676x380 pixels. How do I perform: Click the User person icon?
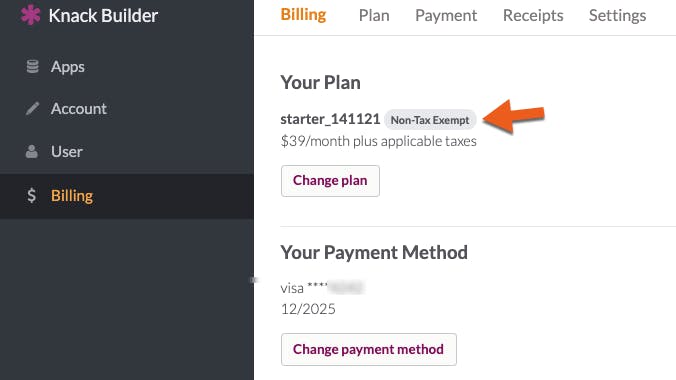[31, 151]
